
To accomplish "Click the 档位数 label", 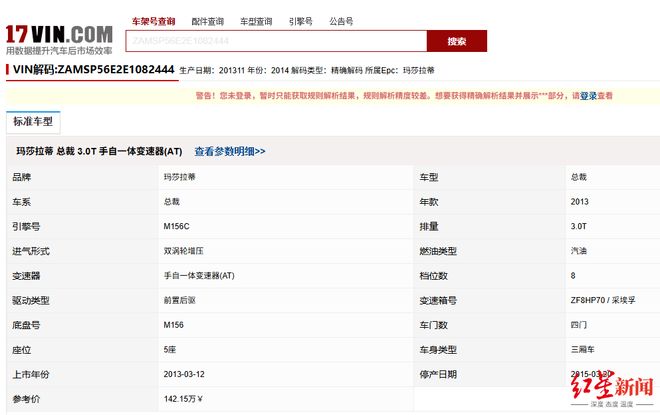I will (433, 276).
